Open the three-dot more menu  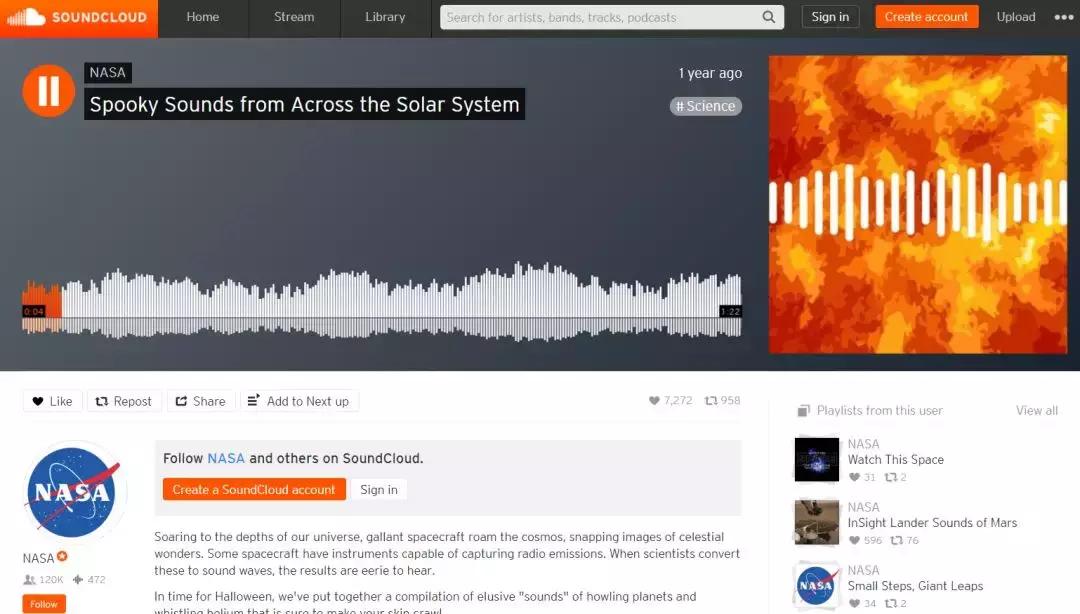pos(1063,17)
